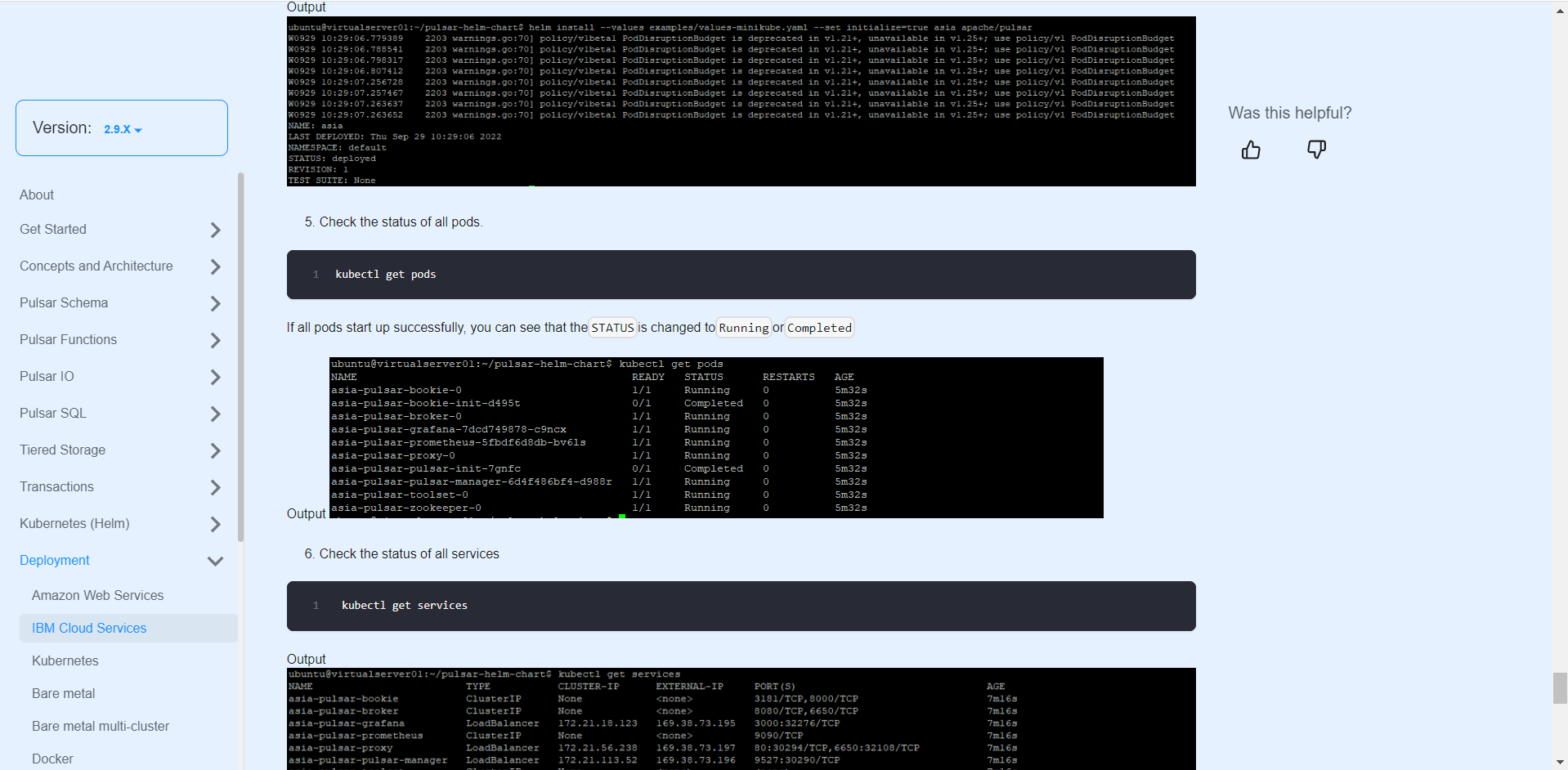
Task: Expand the Tiered Storage chevron
Action: pos(215,450)
